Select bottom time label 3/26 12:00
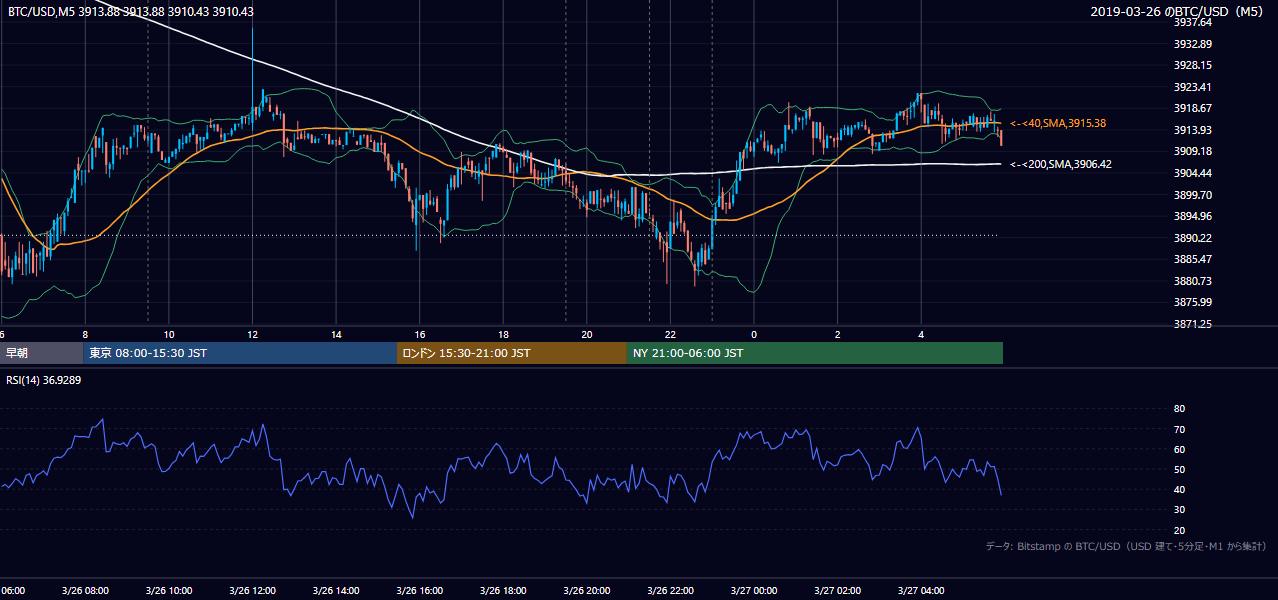This screenshot has width=1278, height=600. [253, 591]
